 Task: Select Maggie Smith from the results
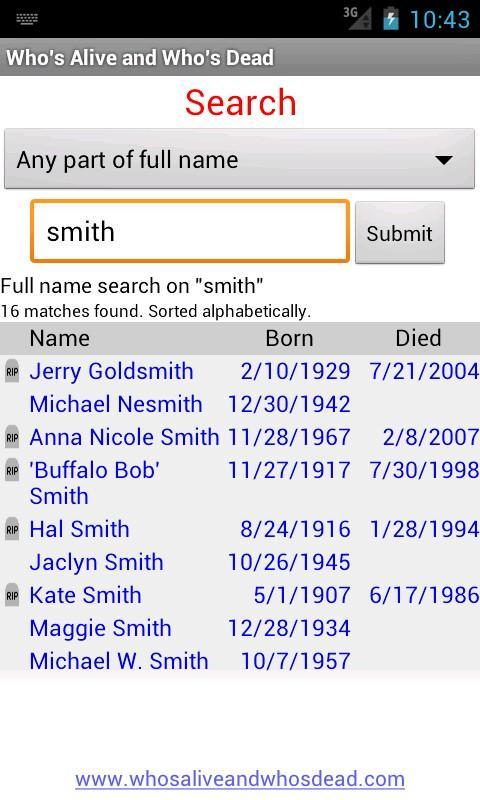pyautogui.click(x=100, y=628)
